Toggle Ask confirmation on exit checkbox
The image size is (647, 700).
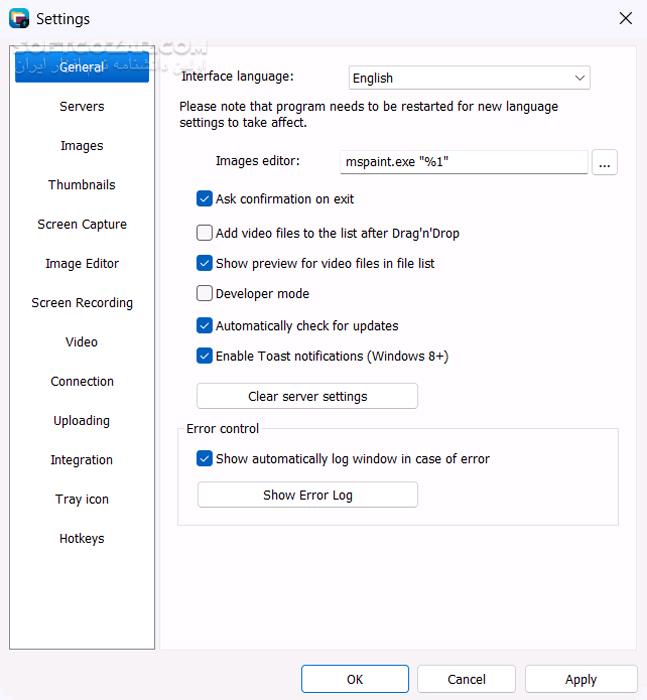[205, 199]
